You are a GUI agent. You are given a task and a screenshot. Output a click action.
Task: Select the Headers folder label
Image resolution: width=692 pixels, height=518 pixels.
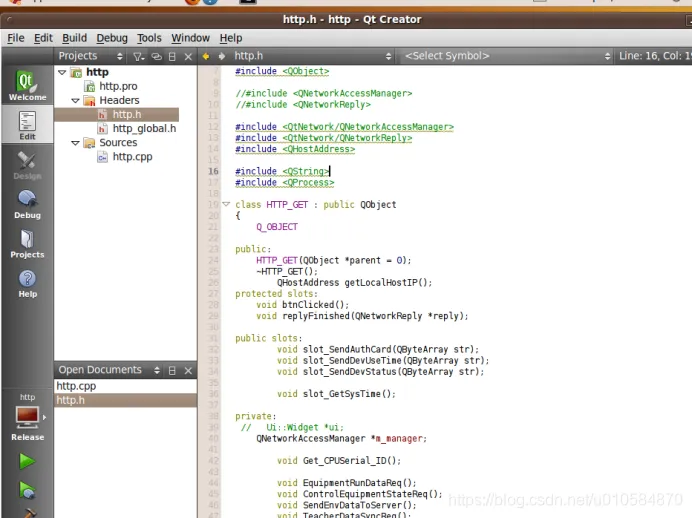[119, 100]
